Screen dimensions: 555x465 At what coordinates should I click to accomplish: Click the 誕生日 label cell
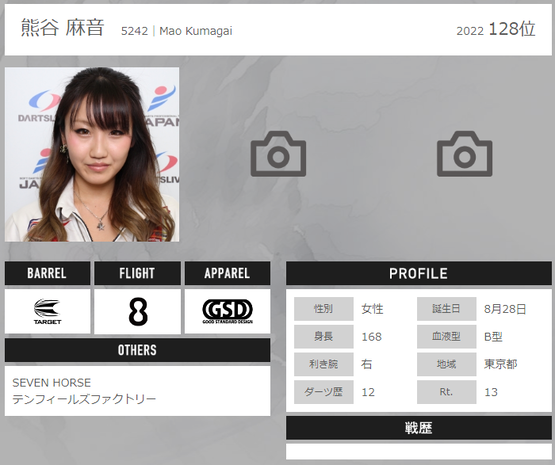[x=446, y=309]
